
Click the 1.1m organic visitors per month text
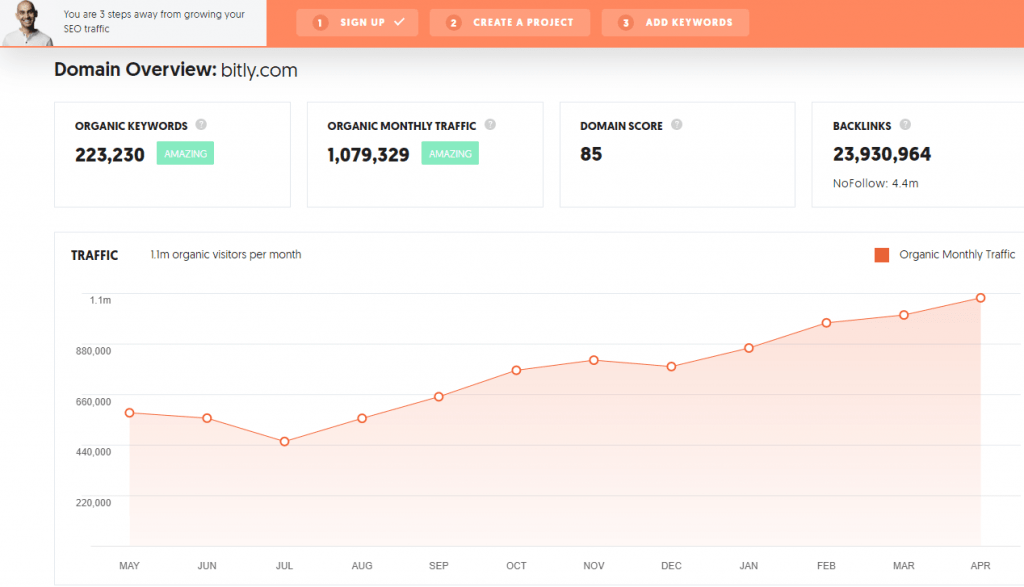[x=226, y=255]
